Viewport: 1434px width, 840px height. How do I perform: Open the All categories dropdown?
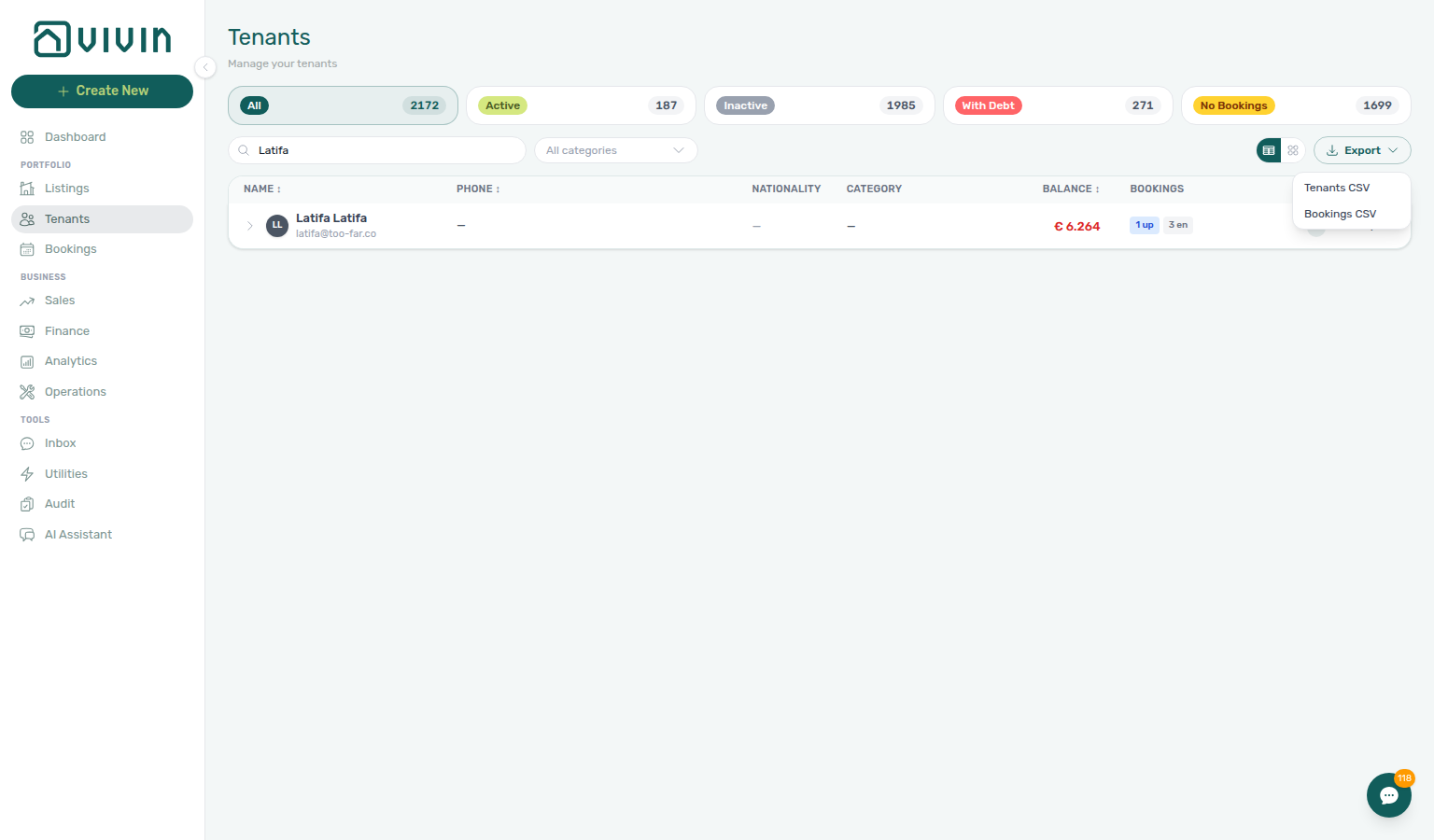tap(616, 150)
